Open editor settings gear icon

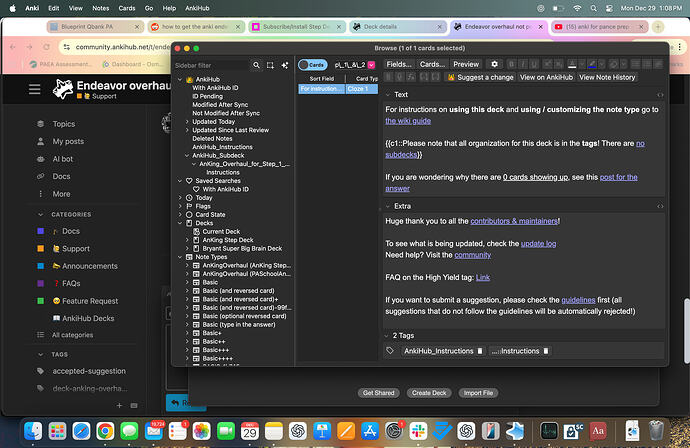point(494,64)
